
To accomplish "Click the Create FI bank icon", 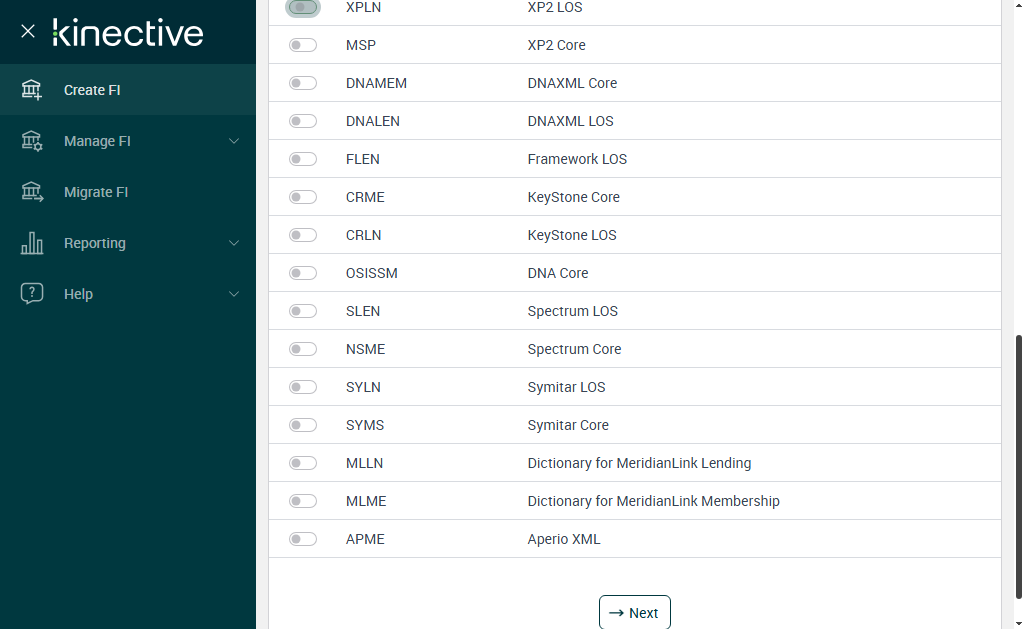I will coord(31,89).
